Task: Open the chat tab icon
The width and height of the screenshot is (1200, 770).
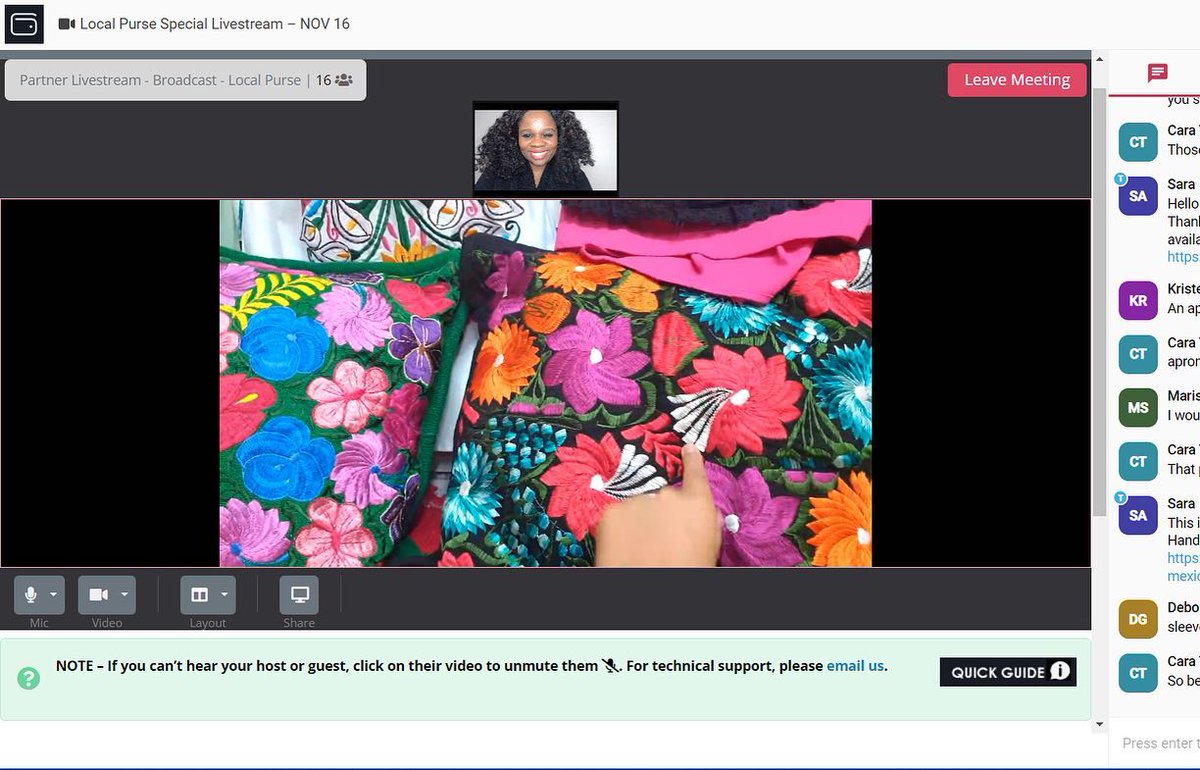Action: [1158, 72]
